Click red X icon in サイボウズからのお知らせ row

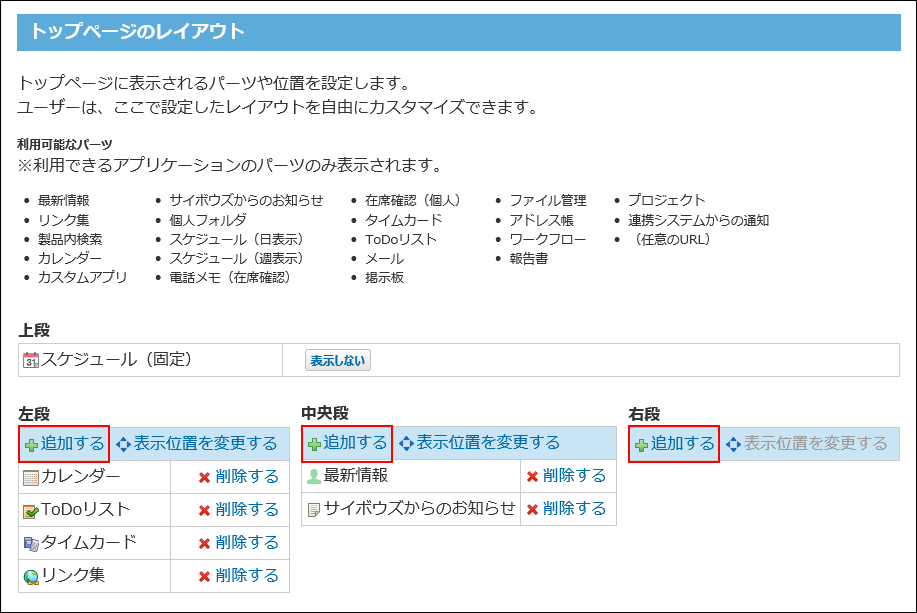[x=532, y=509]
